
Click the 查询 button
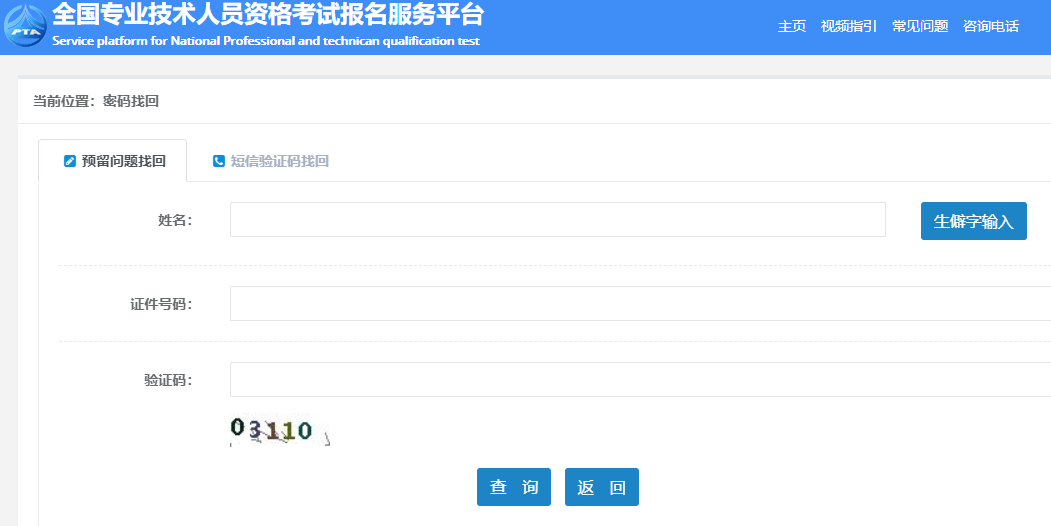pos(513,487)
